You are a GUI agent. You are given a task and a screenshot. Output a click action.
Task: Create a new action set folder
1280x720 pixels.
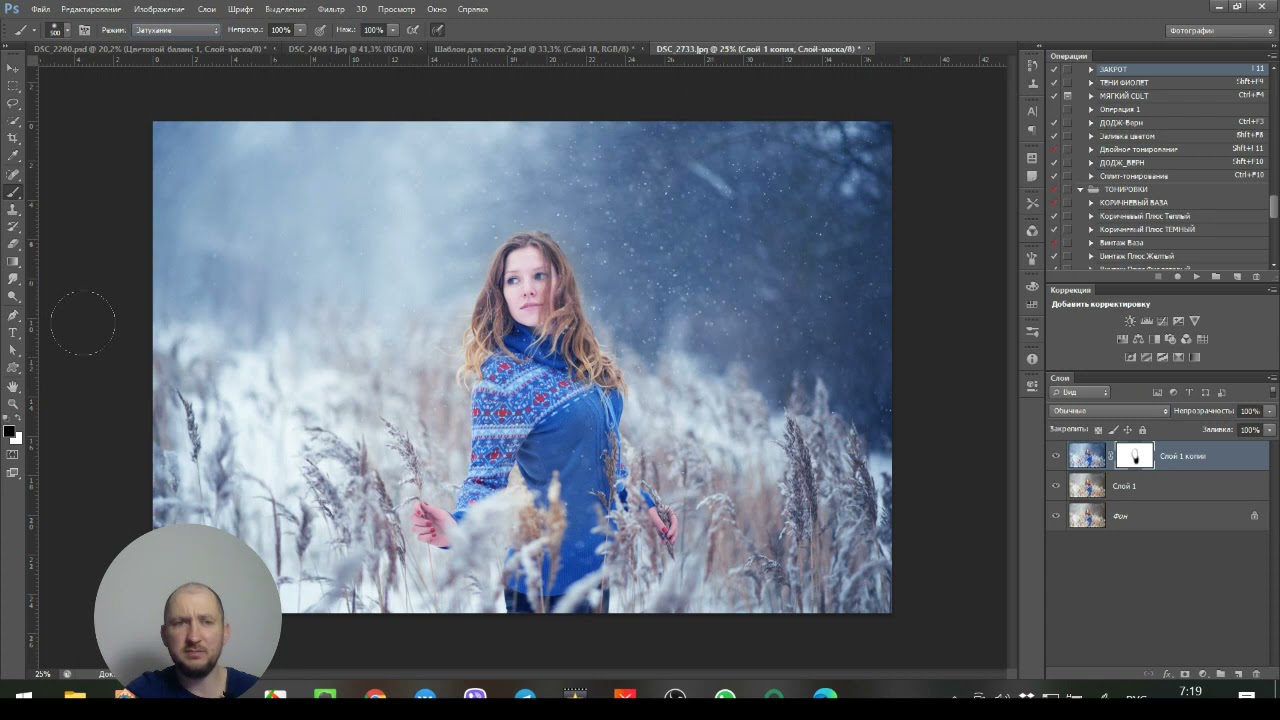(1216, 277)
